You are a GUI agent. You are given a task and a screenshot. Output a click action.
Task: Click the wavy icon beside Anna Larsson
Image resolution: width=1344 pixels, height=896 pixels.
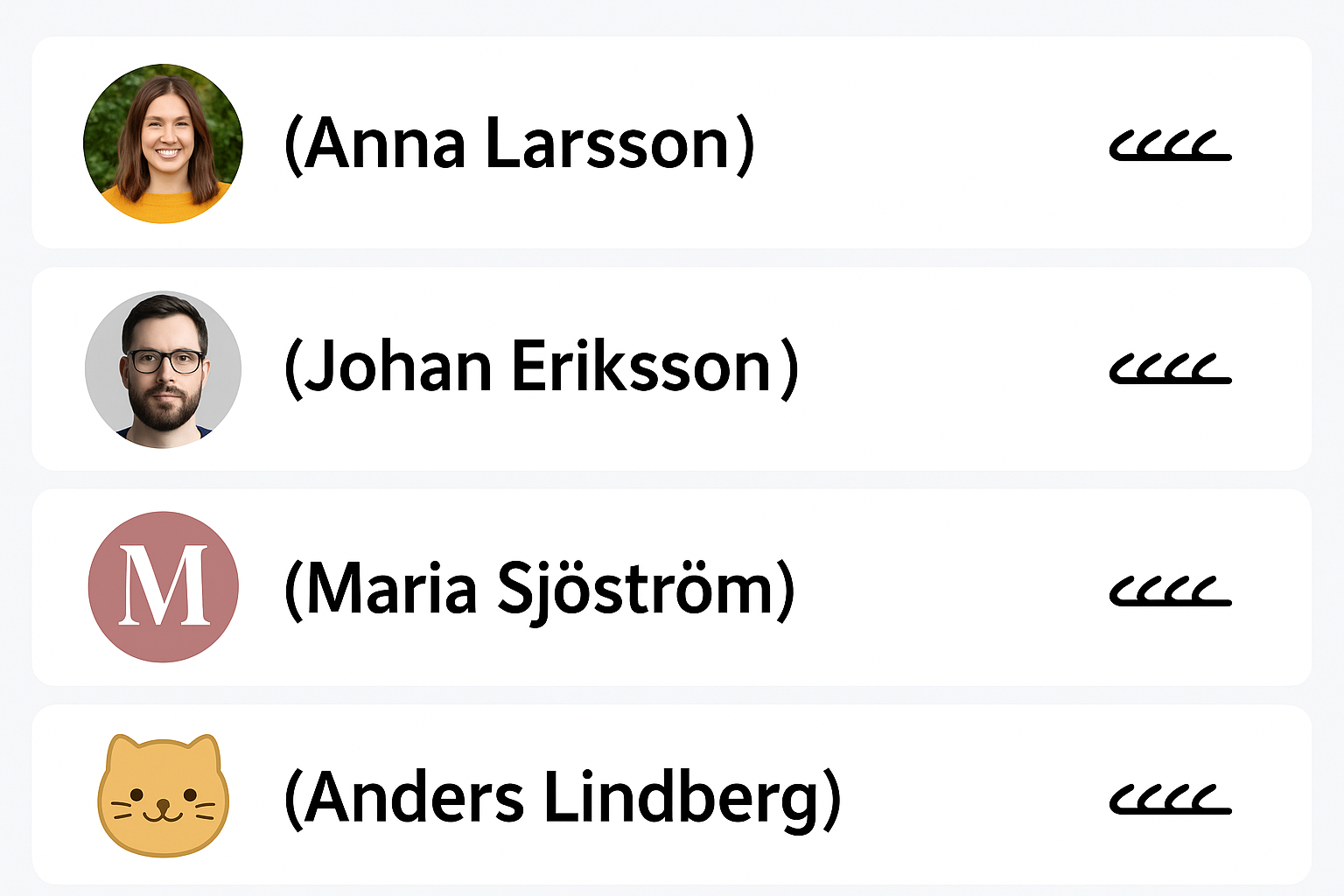point(1170,145)
